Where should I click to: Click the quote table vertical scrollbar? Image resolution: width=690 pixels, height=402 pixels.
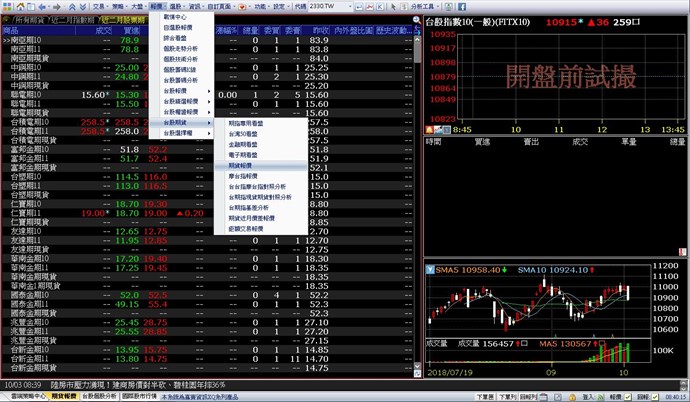click(x=415, y=200)
